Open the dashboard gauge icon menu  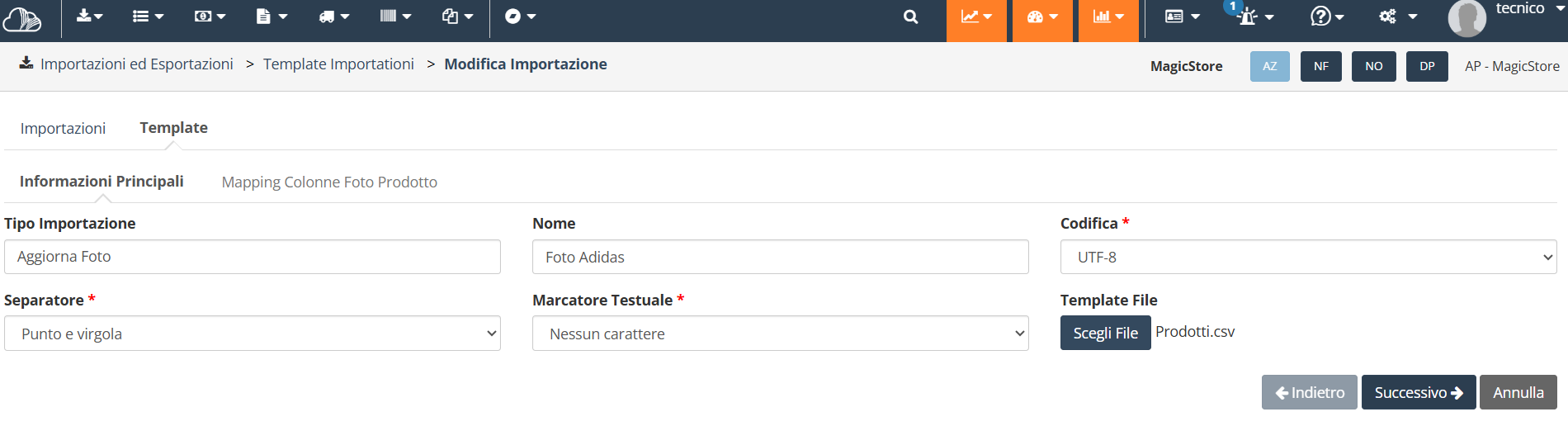(1041, 17)
